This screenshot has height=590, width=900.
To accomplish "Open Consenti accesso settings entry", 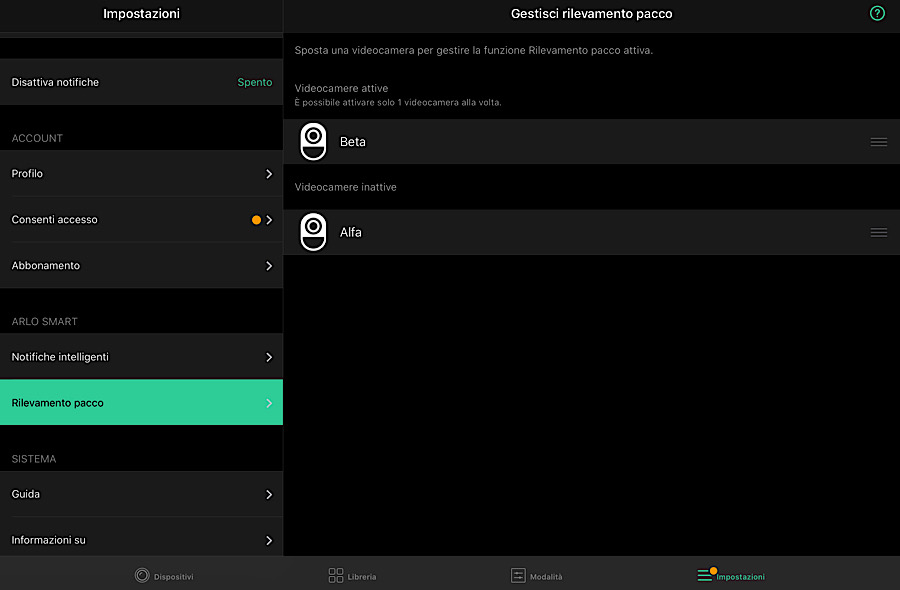I will (141, 219).
